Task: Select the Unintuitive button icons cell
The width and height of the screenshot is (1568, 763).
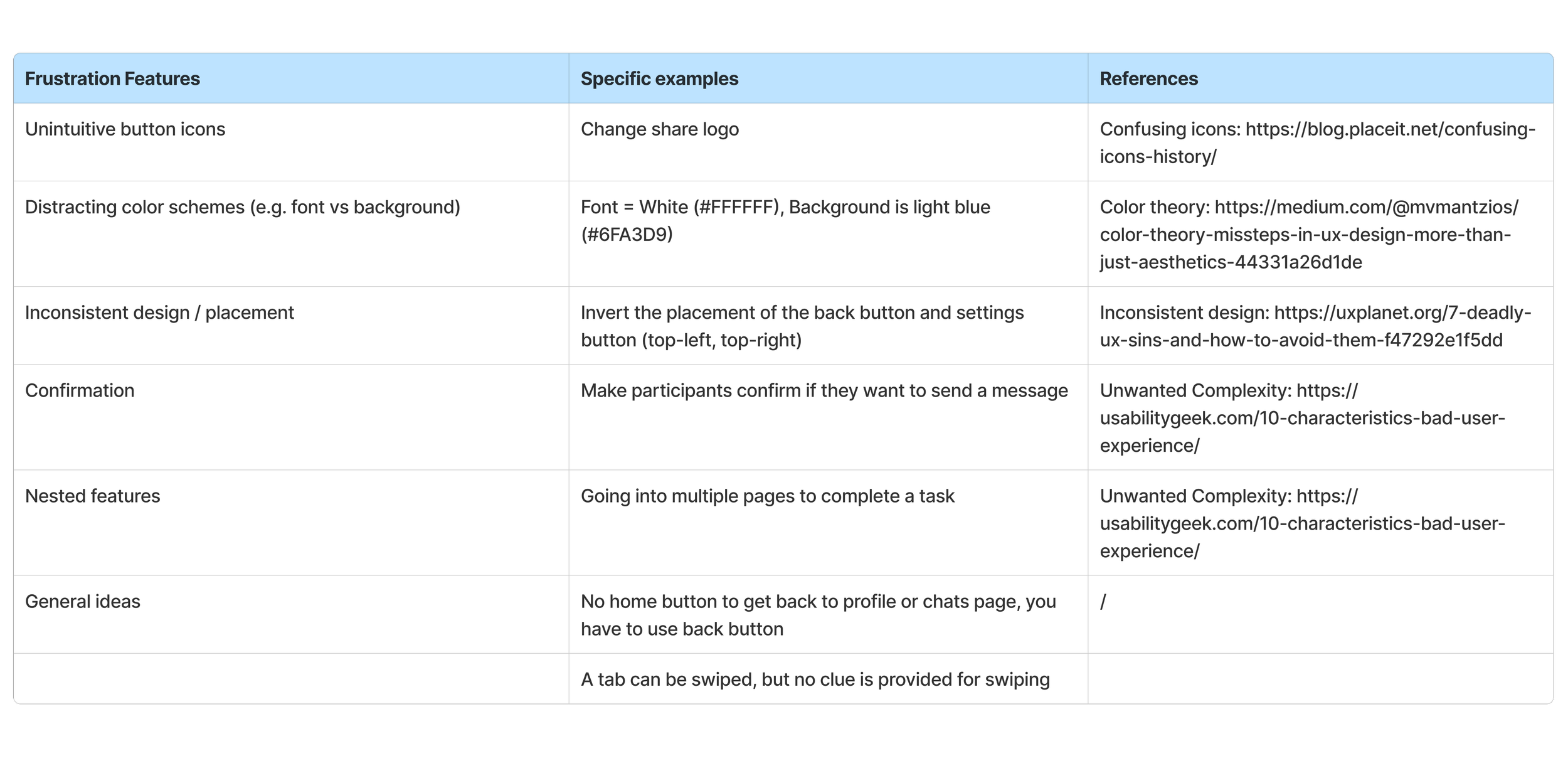Action: 125,130
